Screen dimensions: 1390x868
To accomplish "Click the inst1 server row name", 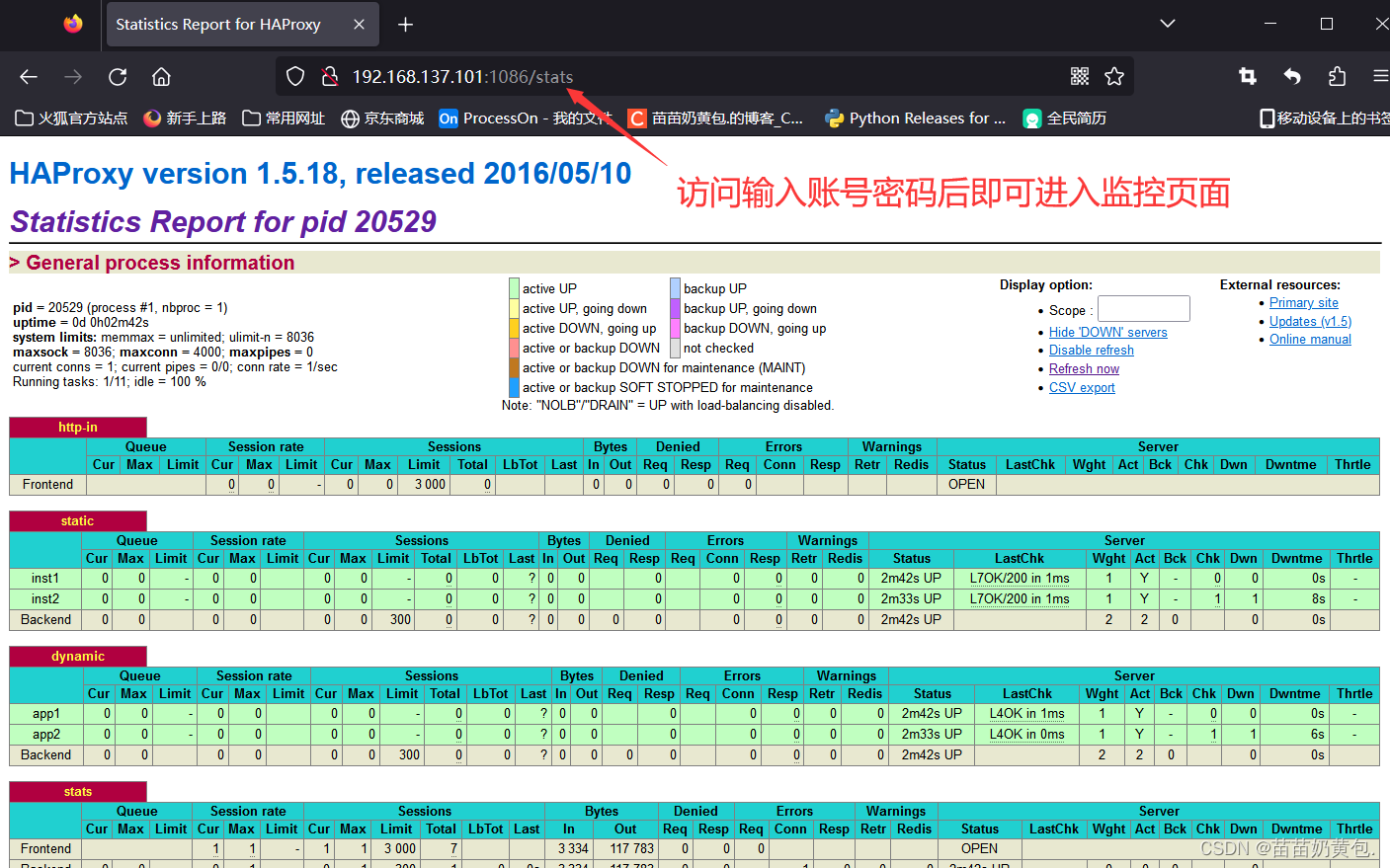I will 45,579.
